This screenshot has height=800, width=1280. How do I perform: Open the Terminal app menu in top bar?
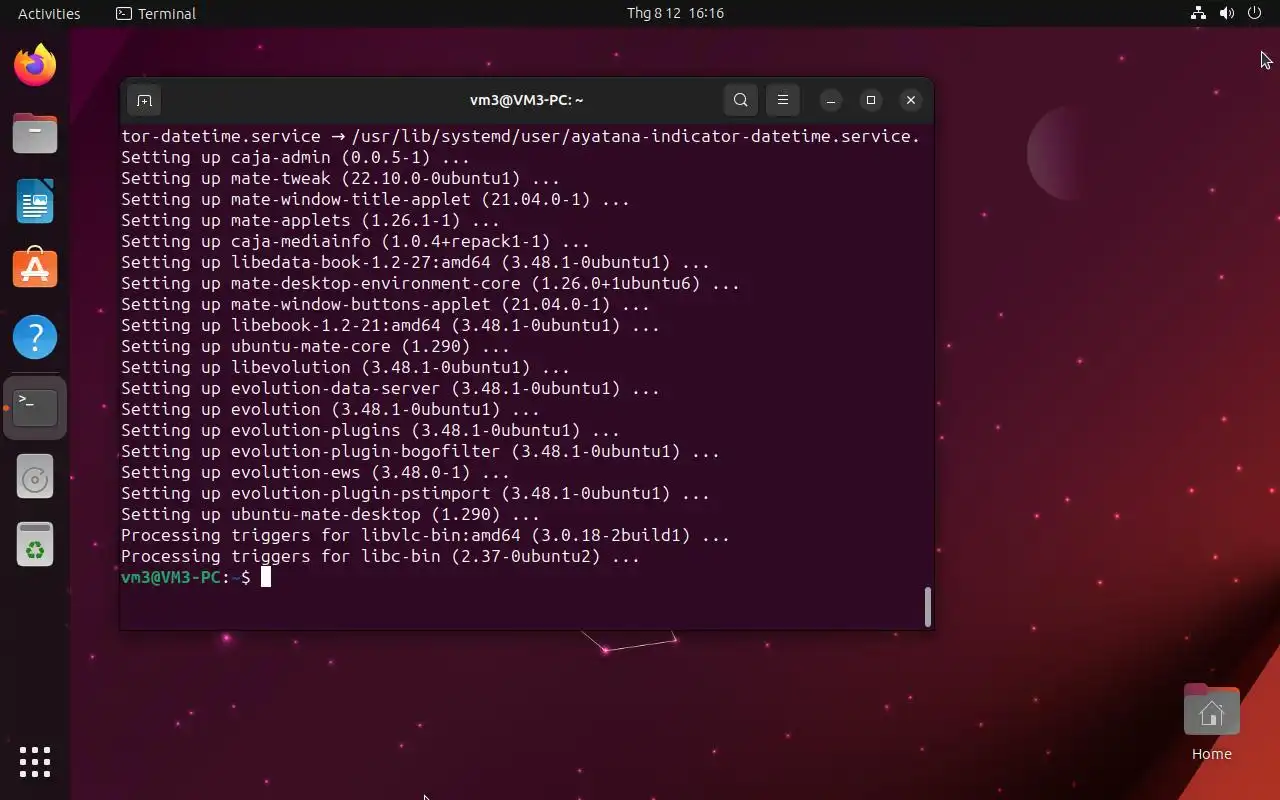pos(156,13)
